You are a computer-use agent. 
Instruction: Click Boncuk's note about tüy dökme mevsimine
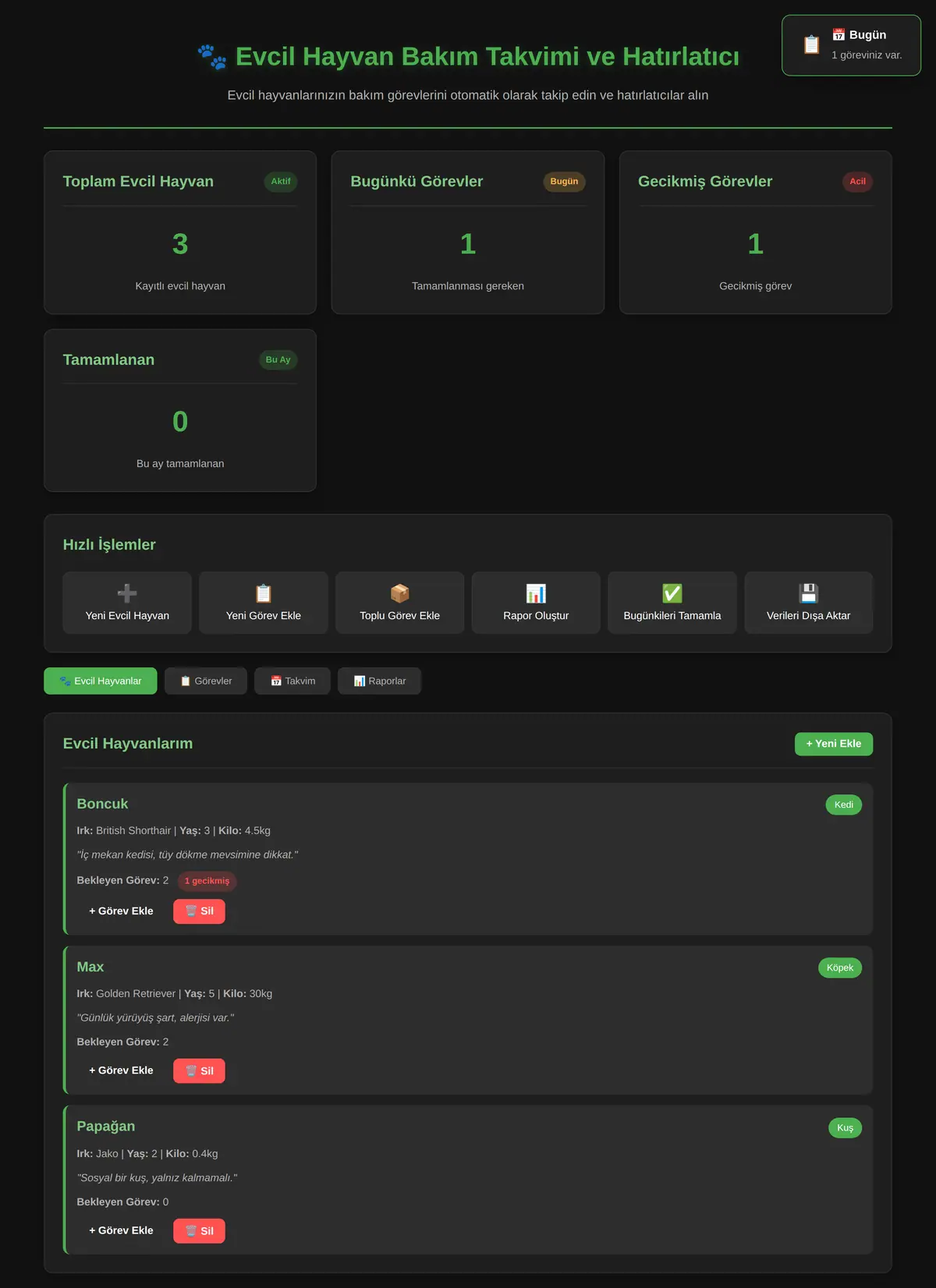[187, 855]
